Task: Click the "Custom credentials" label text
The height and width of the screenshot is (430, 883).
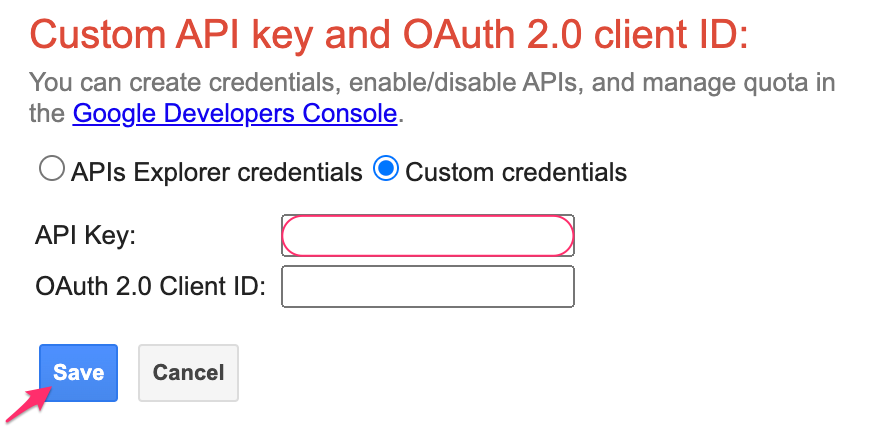Action: pyautogui.click(x=516, y=172)
